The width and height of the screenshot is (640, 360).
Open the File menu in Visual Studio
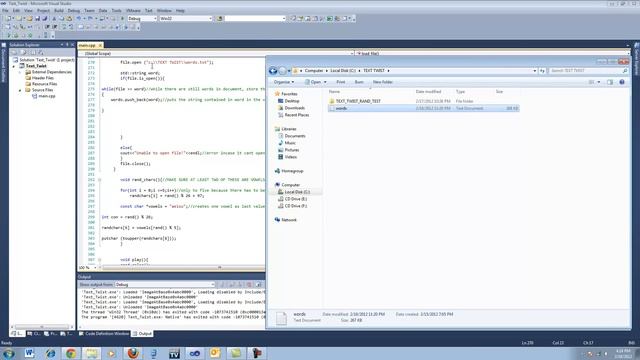click(x=5, y=11)
